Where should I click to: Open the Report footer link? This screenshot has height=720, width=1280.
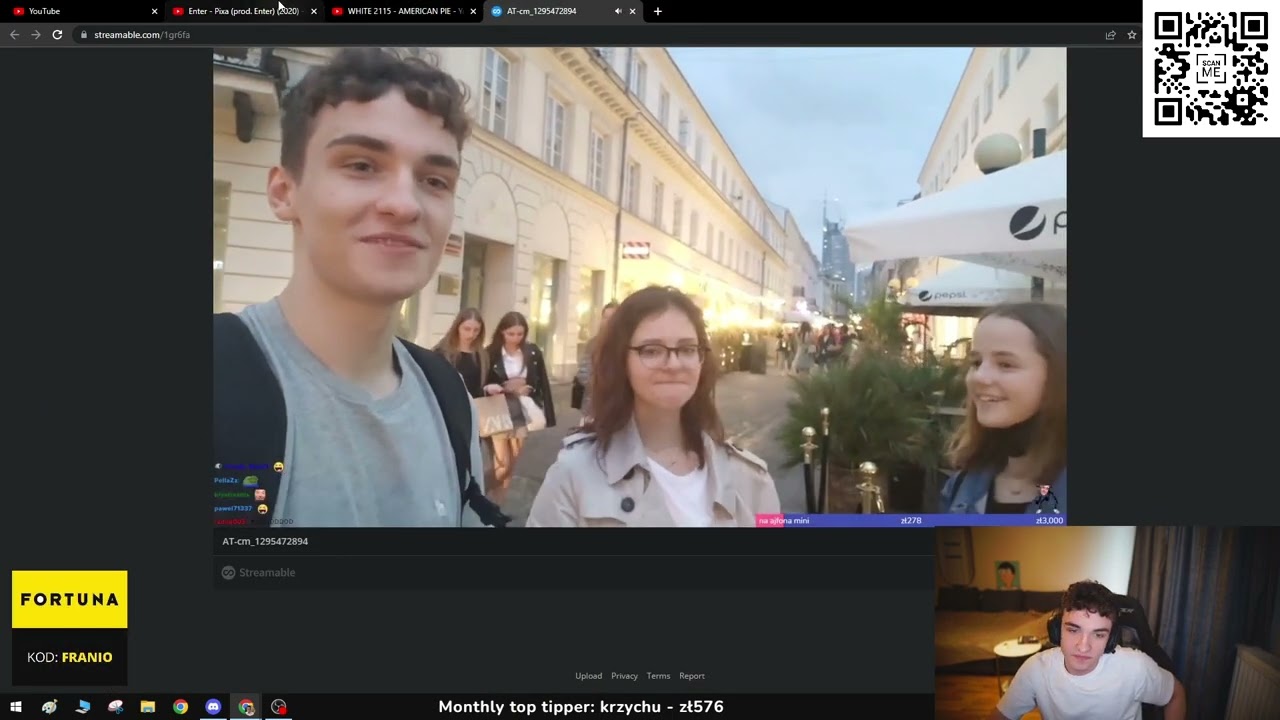692,676
